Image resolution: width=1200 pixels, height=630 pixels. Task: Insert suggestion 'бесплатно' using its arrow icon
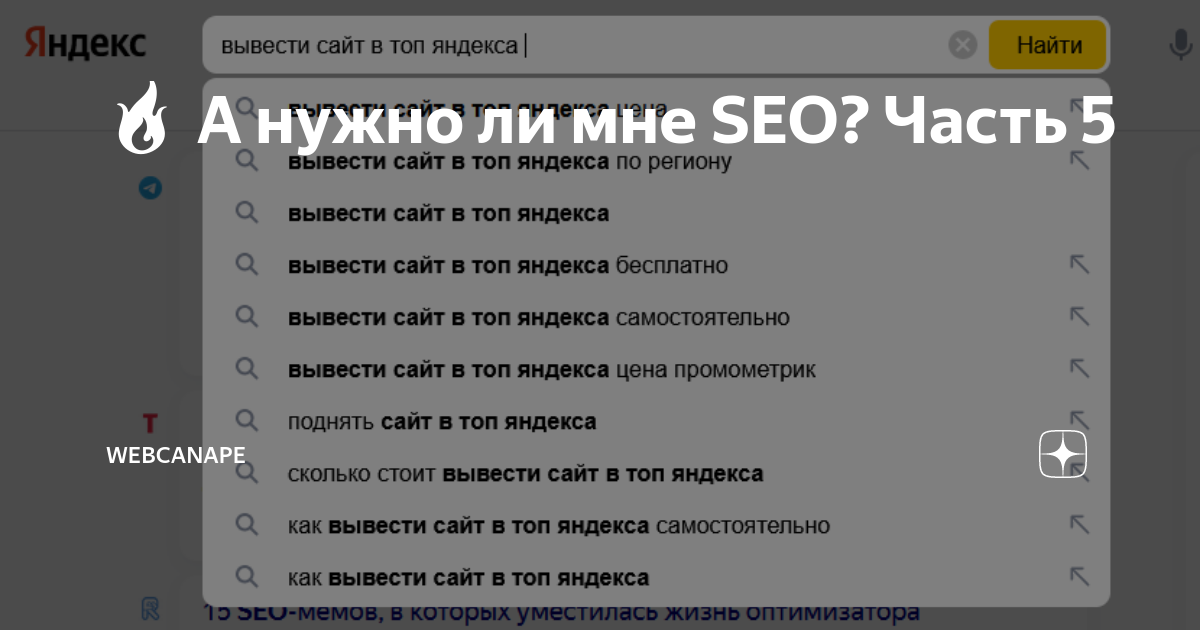point(1080,265)
